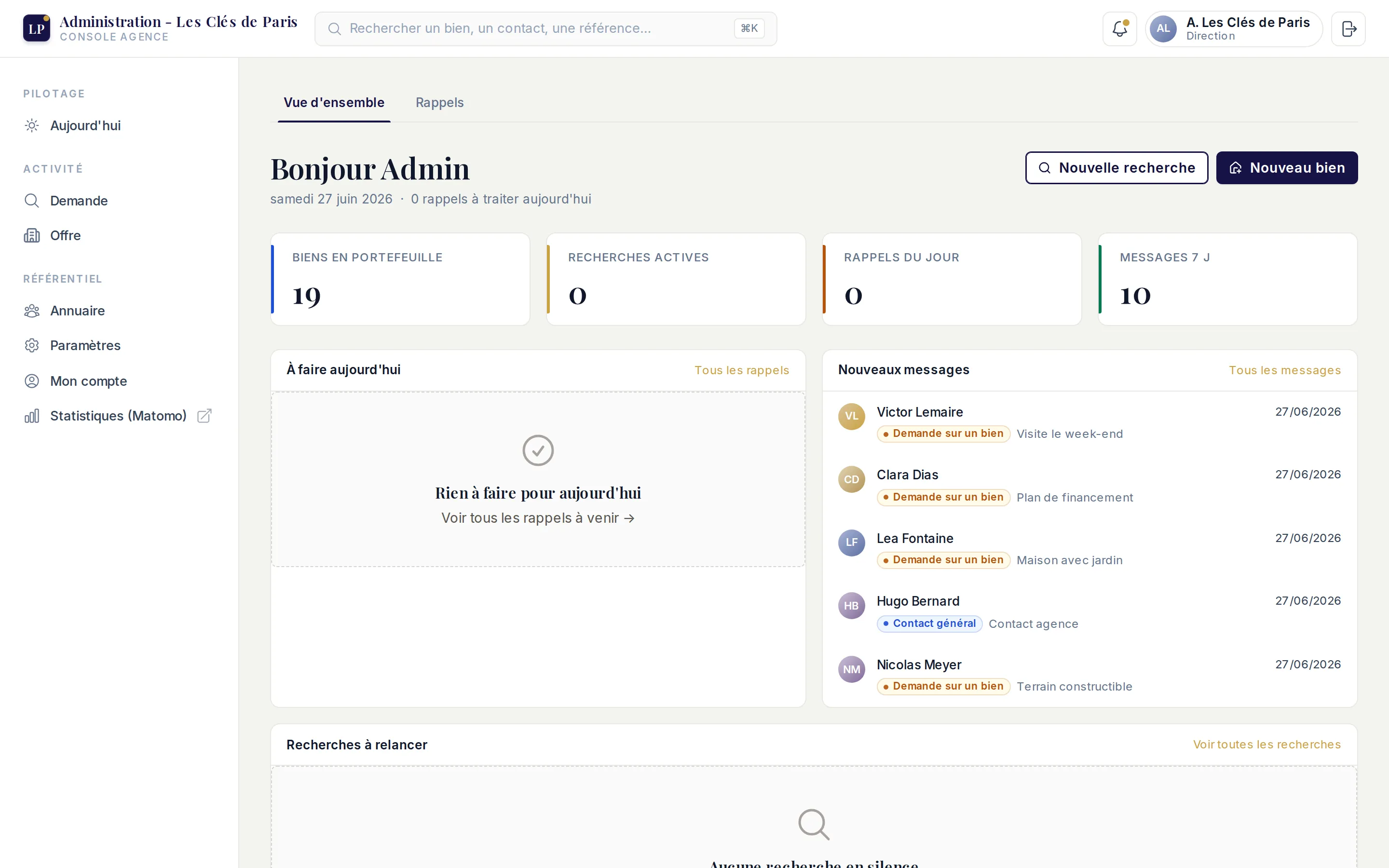Click Victor Lemaire's Demande sur un bien badge
The image size is (1389, 868).
coord(943,434)
